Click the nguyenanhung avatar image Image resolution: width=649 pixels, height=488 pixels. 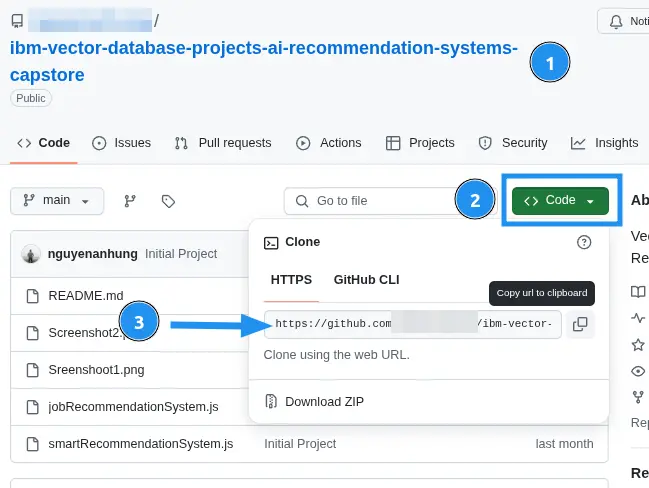(31, 254)
